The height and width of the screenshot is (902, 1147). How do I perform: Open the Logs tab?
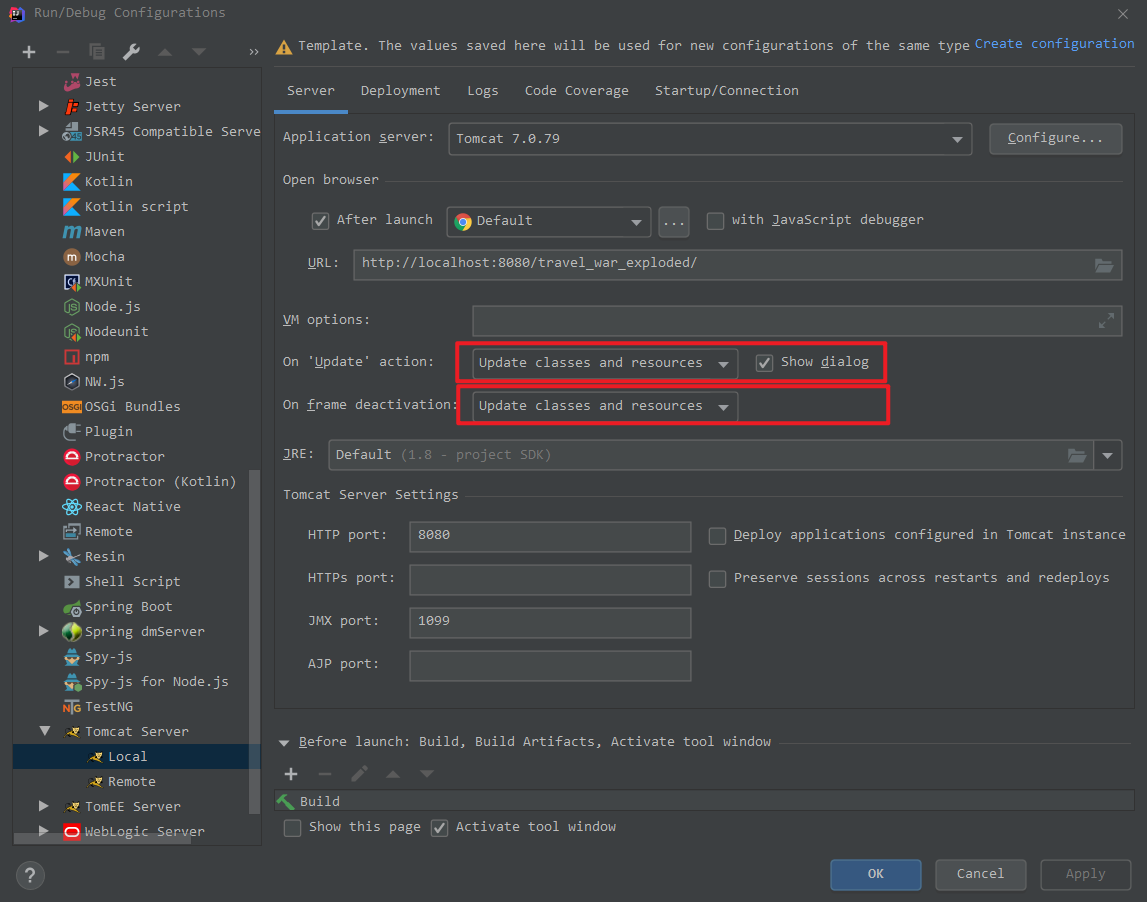click(x=483, y=91)
